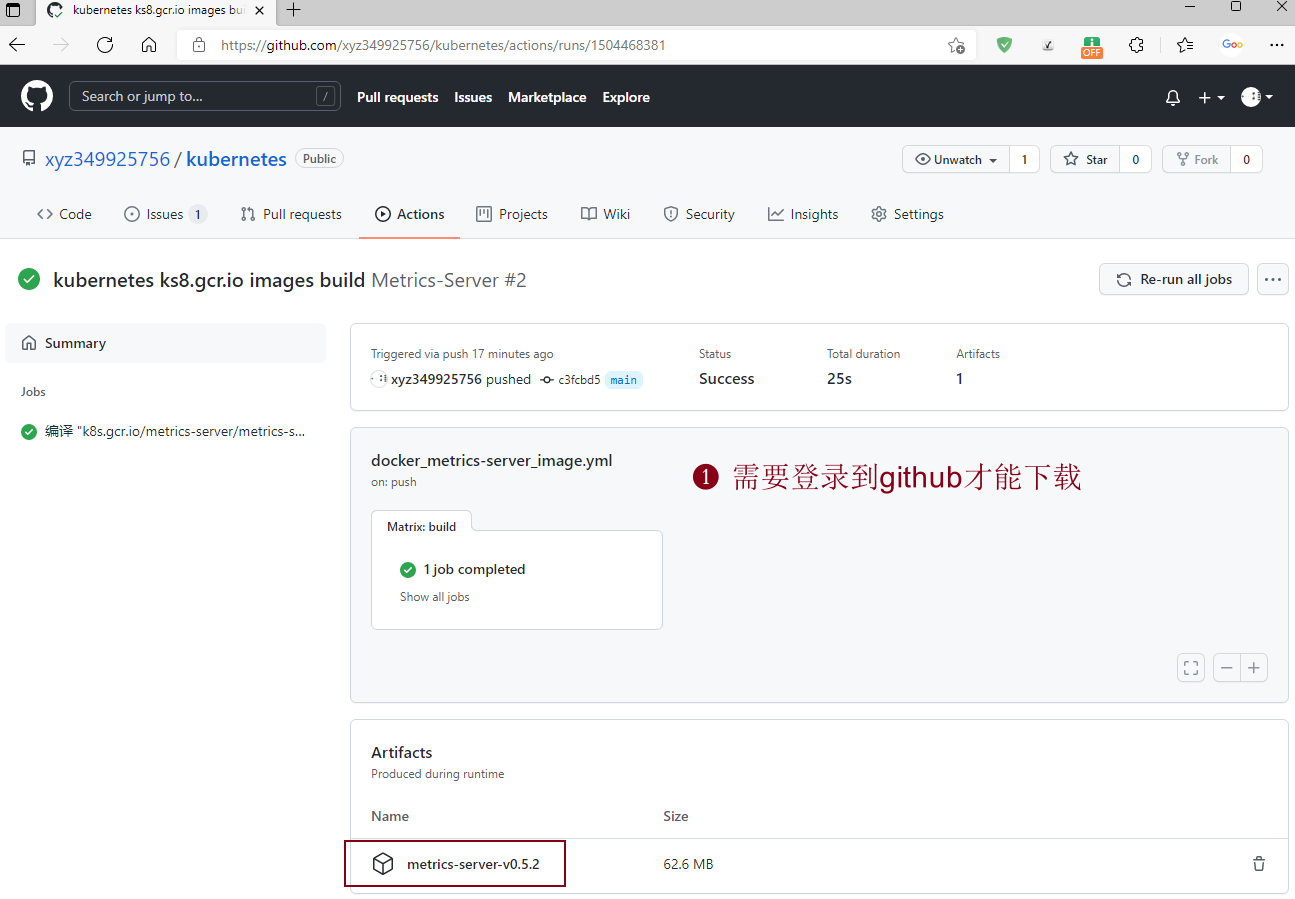Open the kubernetes repository link
This screenshot has height=899, width=1295.
[236, 159]
